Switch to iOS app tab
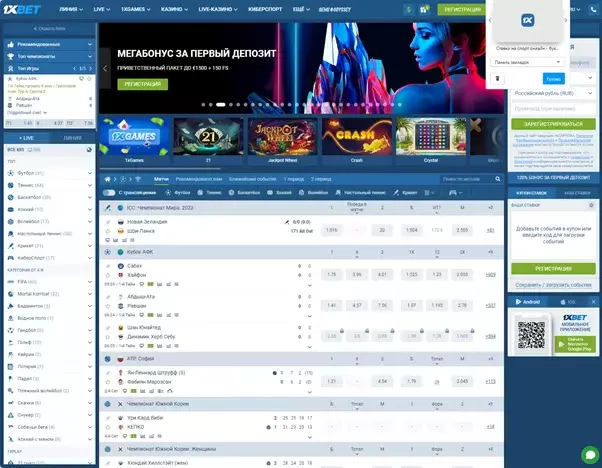Viewport: 602px width, 468px height. (568, 302)
